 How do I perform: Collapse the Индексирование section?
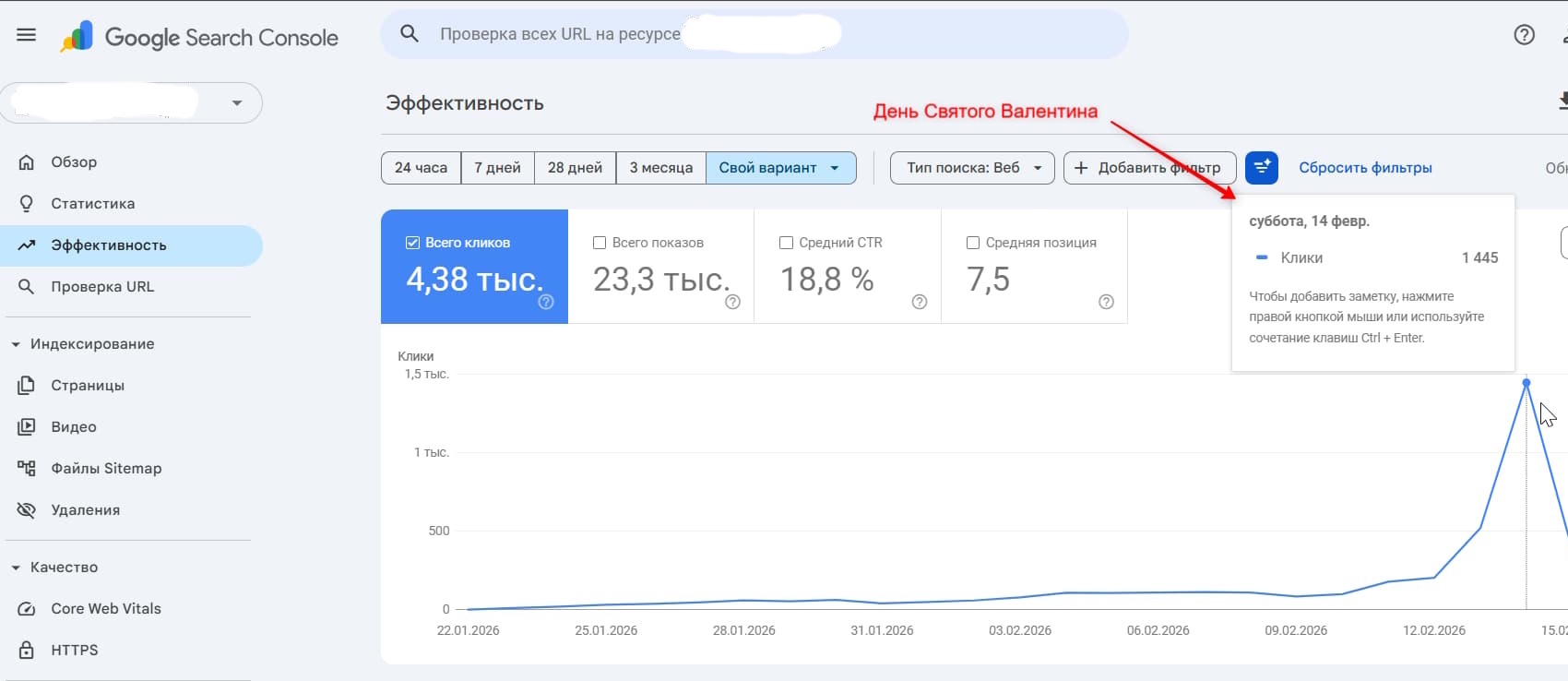[x=16, y=344]
